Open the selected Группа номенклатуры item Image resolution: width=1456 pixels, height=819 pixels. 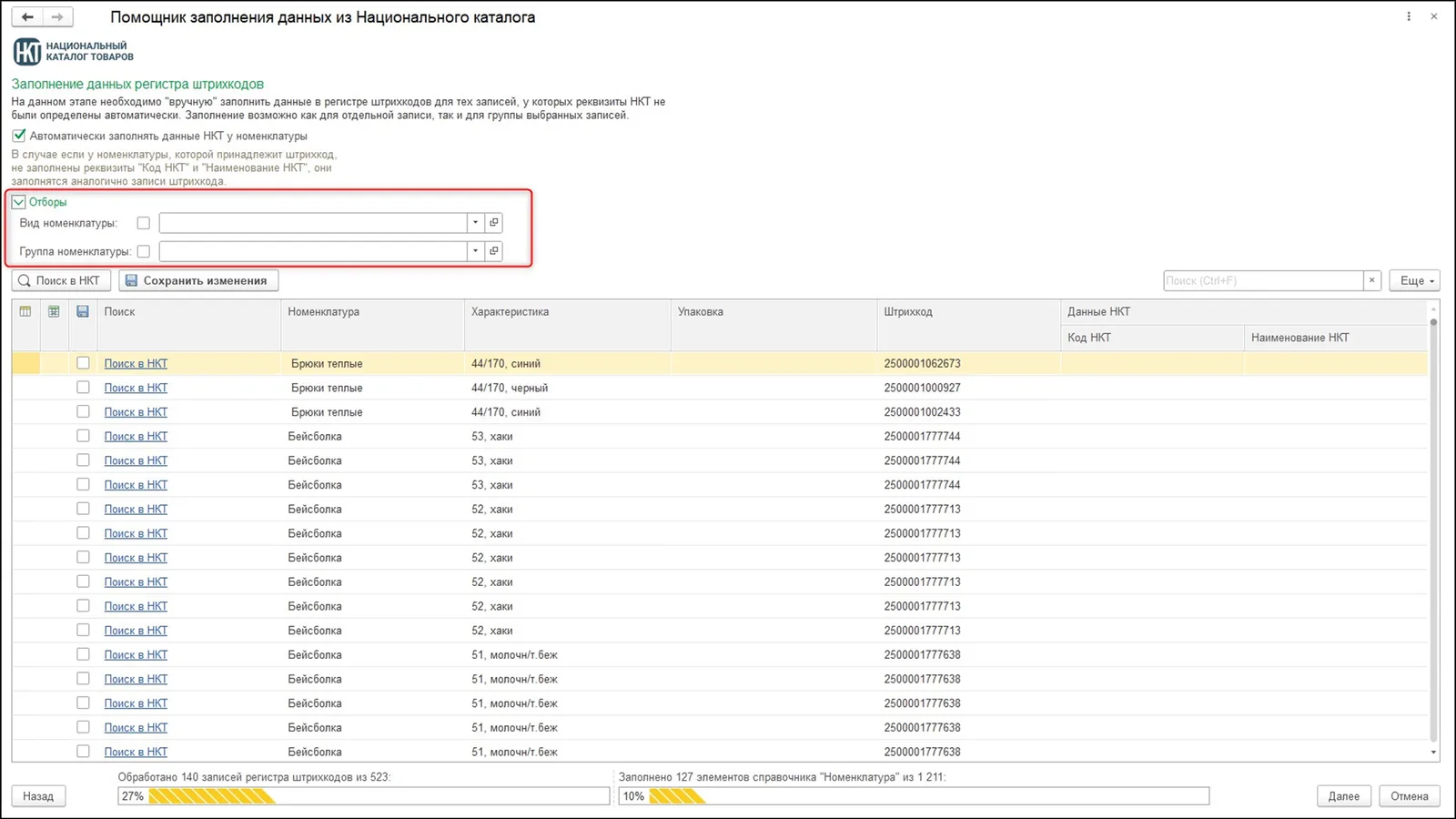[x=494, y=251]
